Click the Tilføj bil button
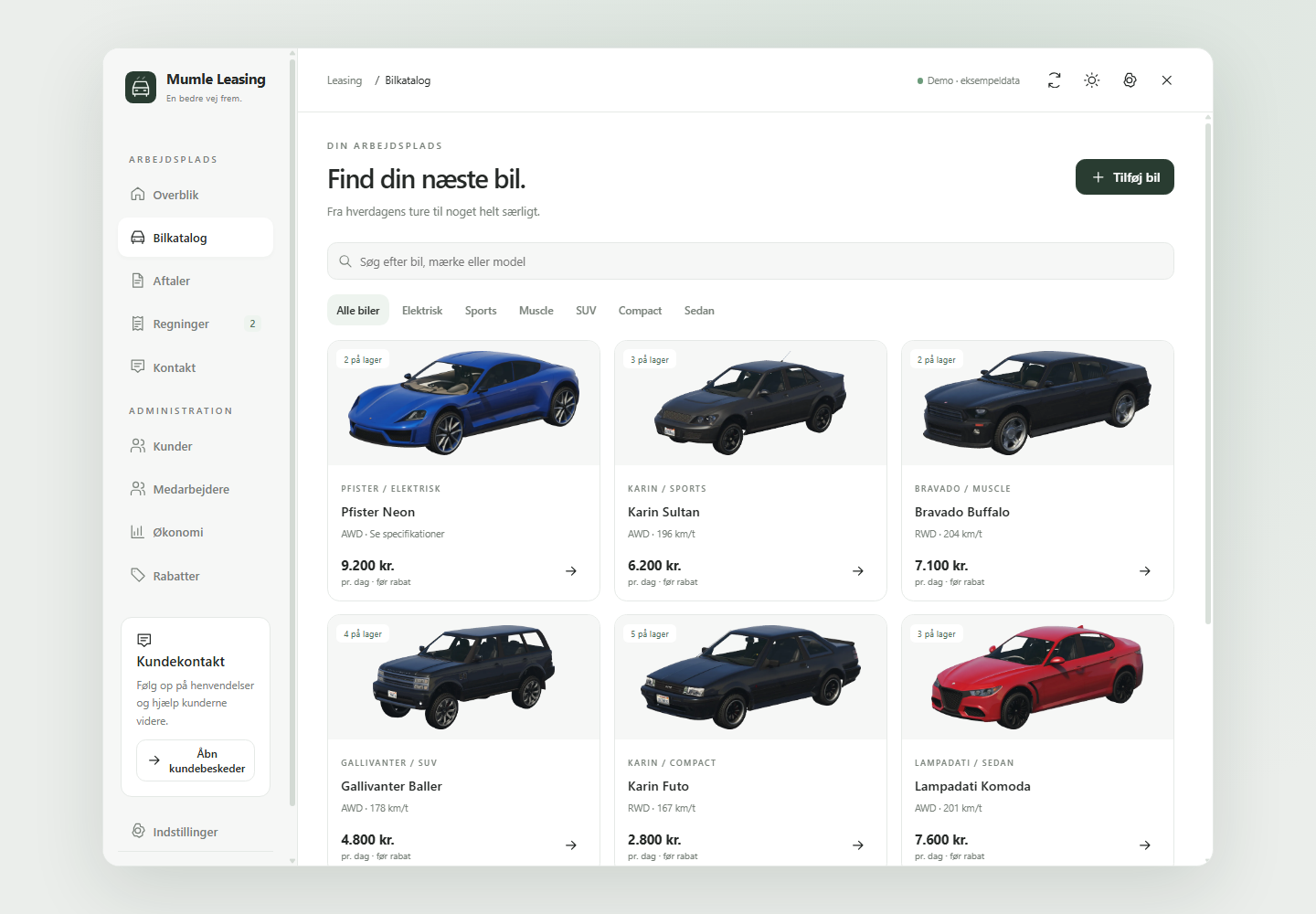This screenshot has height=914, width=1316. pyautogui.click(x=1125, y=177)
